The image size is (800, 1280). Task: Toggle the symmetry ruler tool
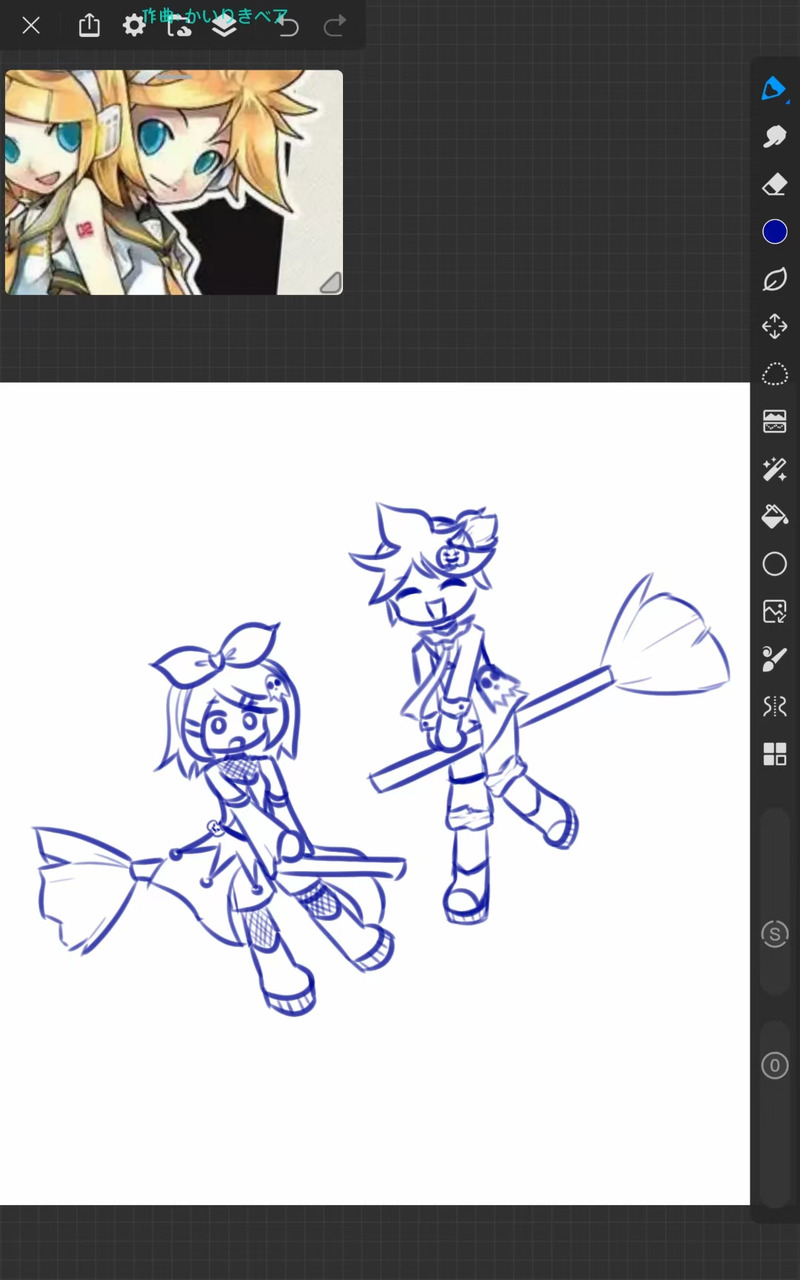click(x=775, y=707)
